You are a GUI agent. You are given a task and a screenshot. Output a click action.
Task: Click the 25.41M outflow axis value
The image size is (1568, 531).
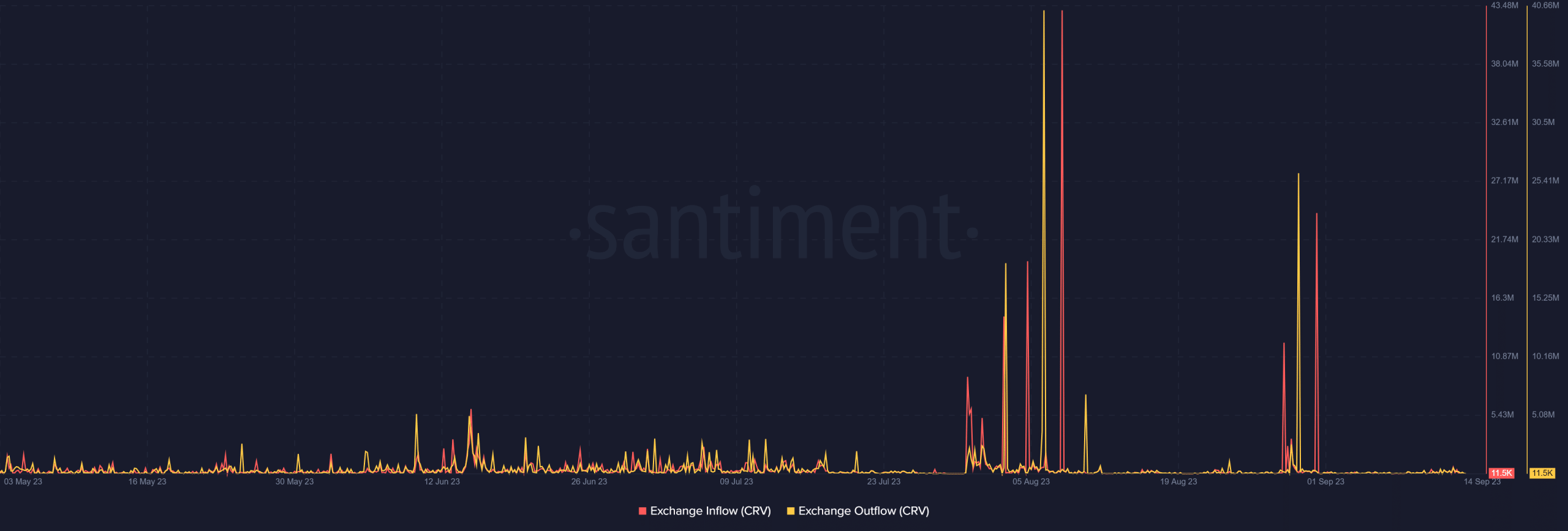pos(1545,181)
